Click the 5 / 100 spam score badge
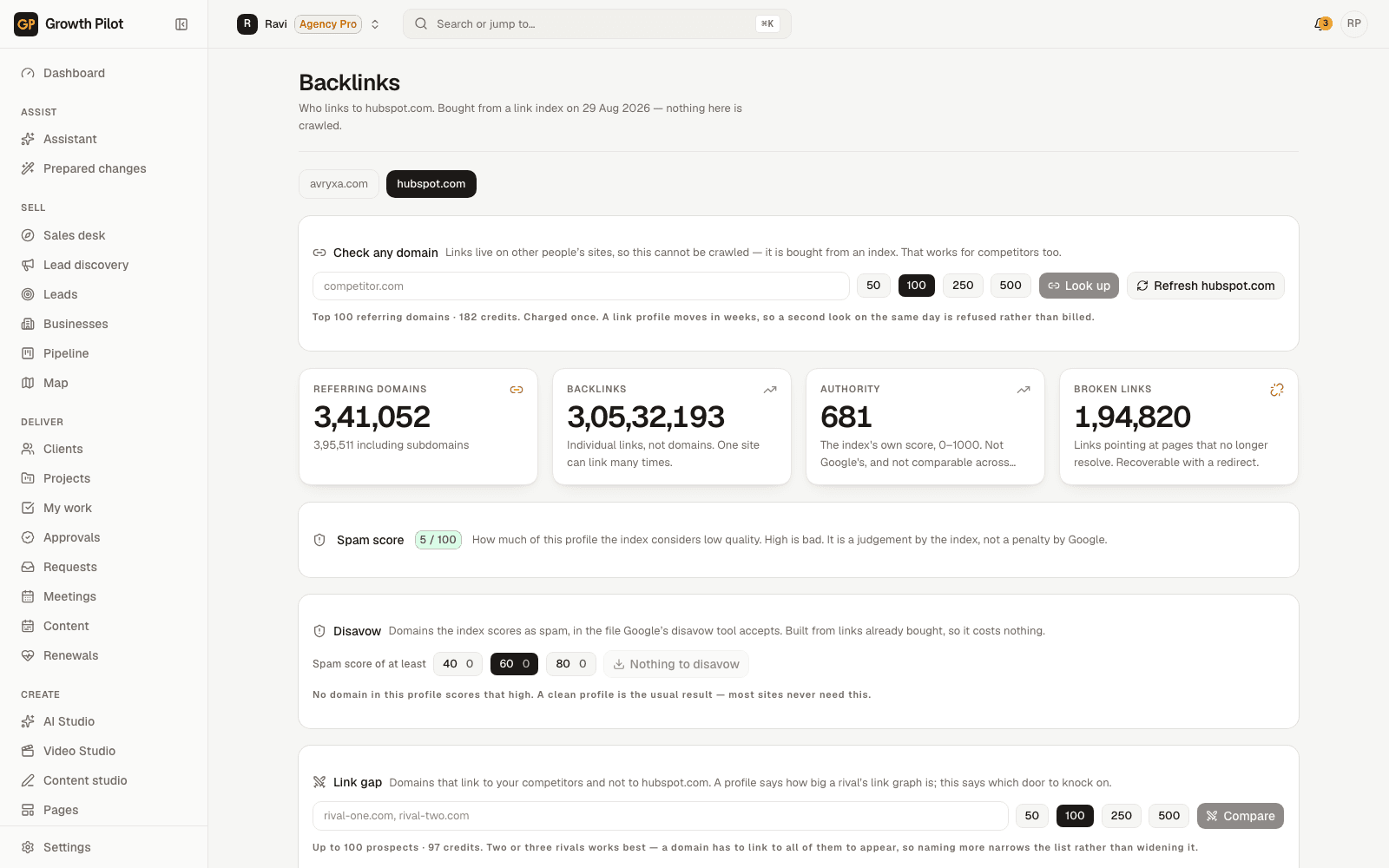The height and width of the screenshot is (868, 1389). (x=438, y=540)
